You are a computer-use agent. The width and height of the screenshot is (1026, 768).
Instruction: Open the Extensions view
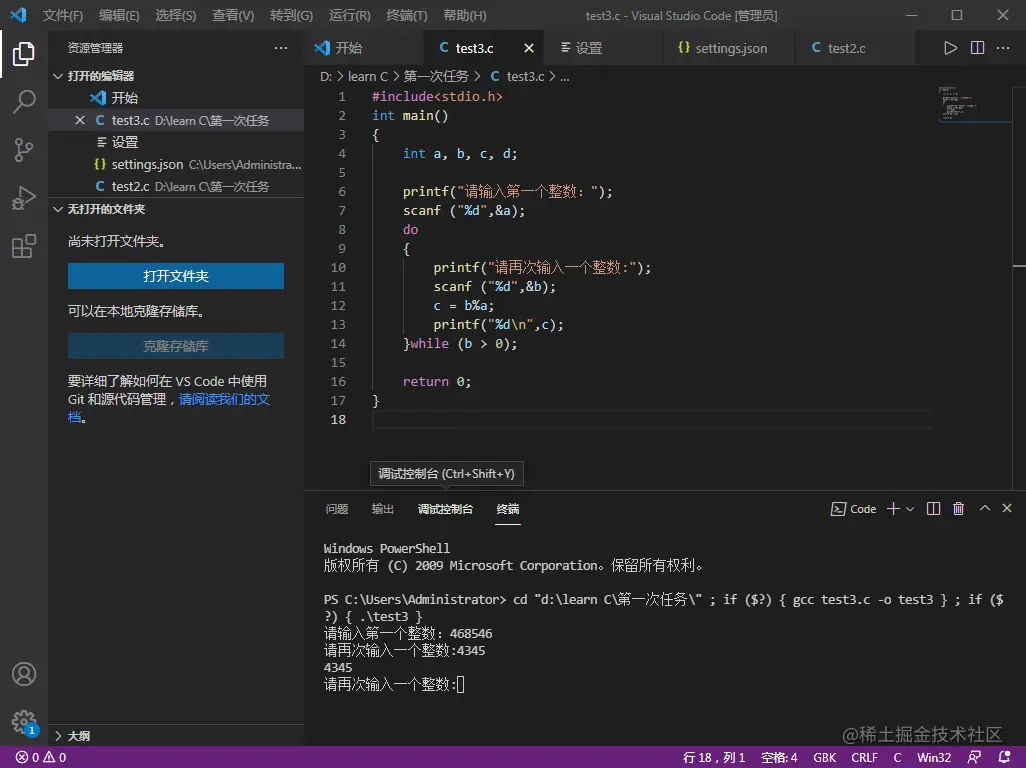[x=24, y=247]
